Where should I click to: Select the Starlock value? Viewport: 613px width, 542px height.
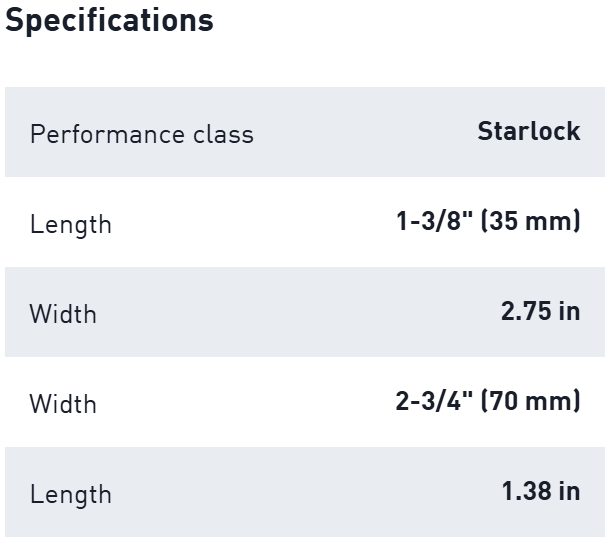tap(528, 131)
